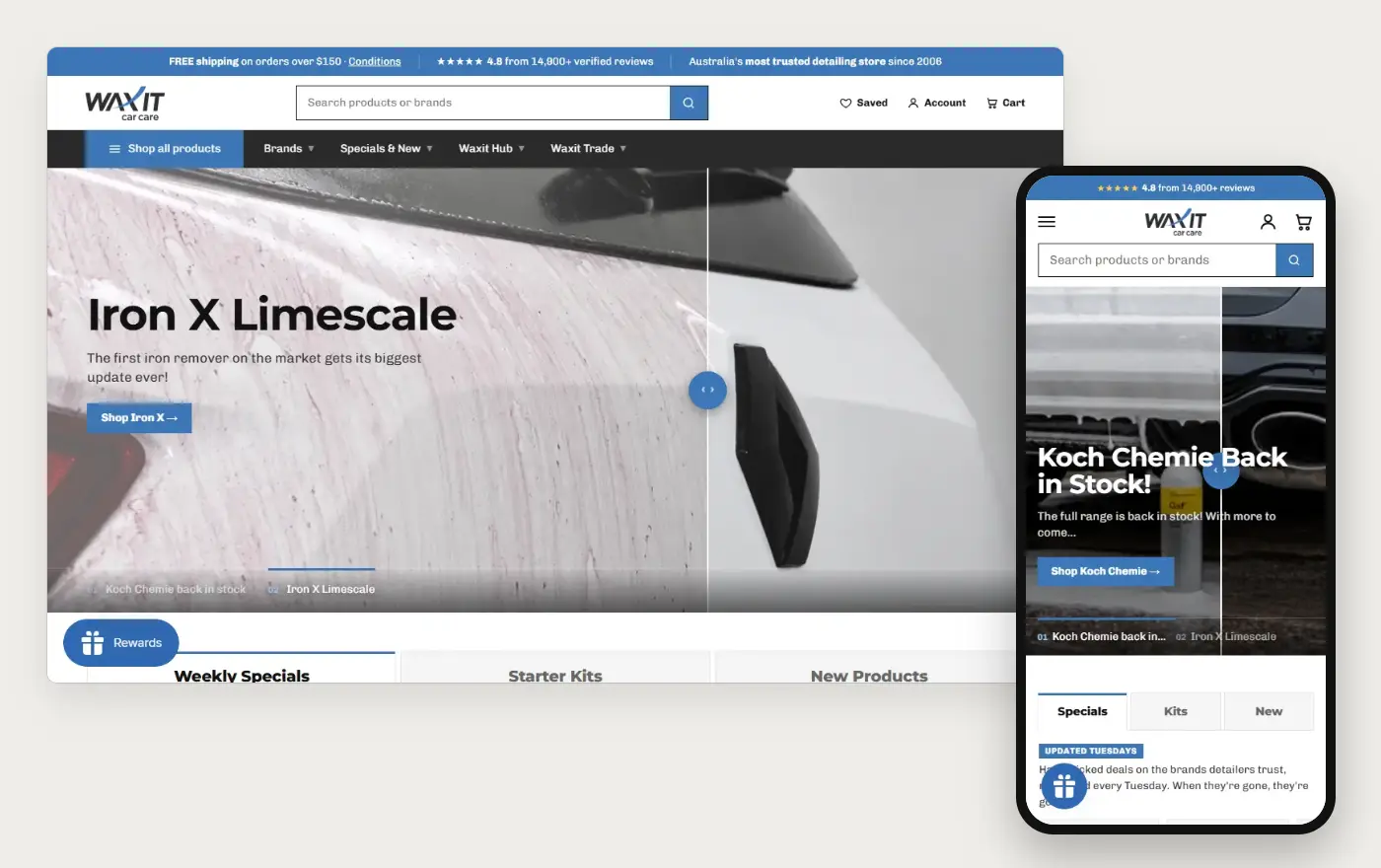This screenshot has height=868, width=1381.
Task: Click the Iron X Limescale hero heading
Action: coord(272,315)
